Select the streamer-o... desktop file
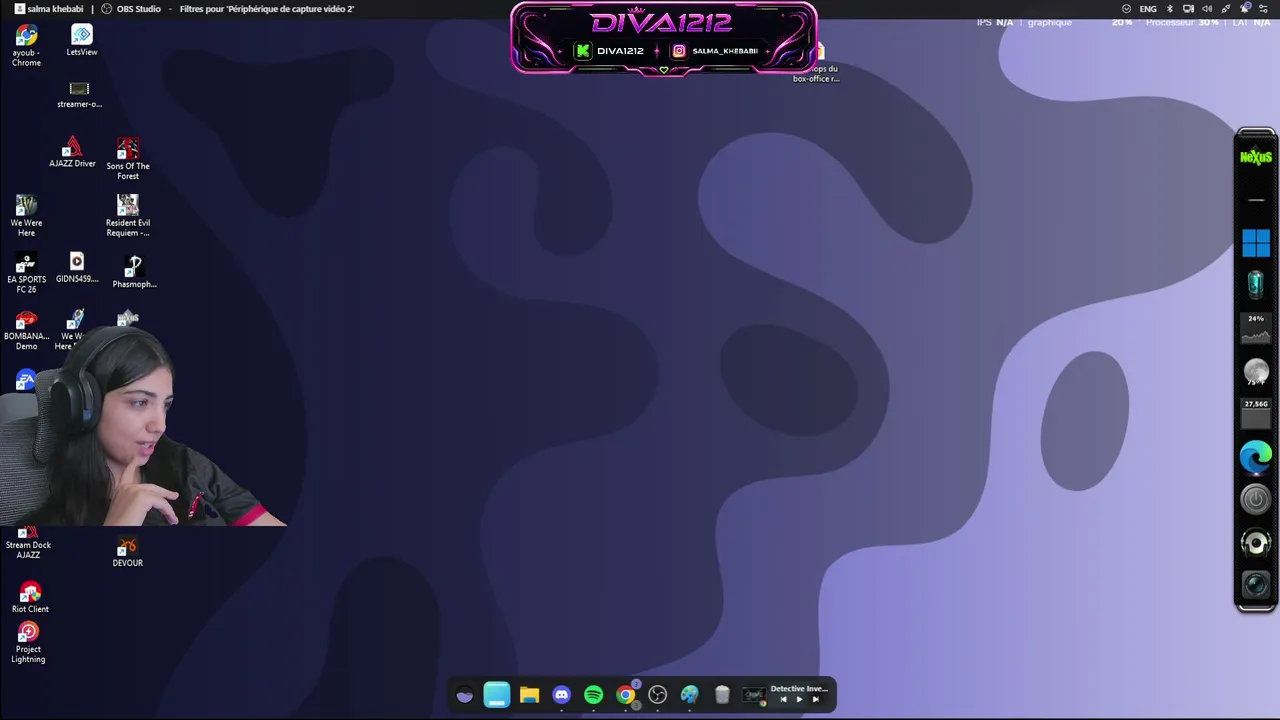Image resolution: width=1280 pixels, height=720 pixels. 79,95
